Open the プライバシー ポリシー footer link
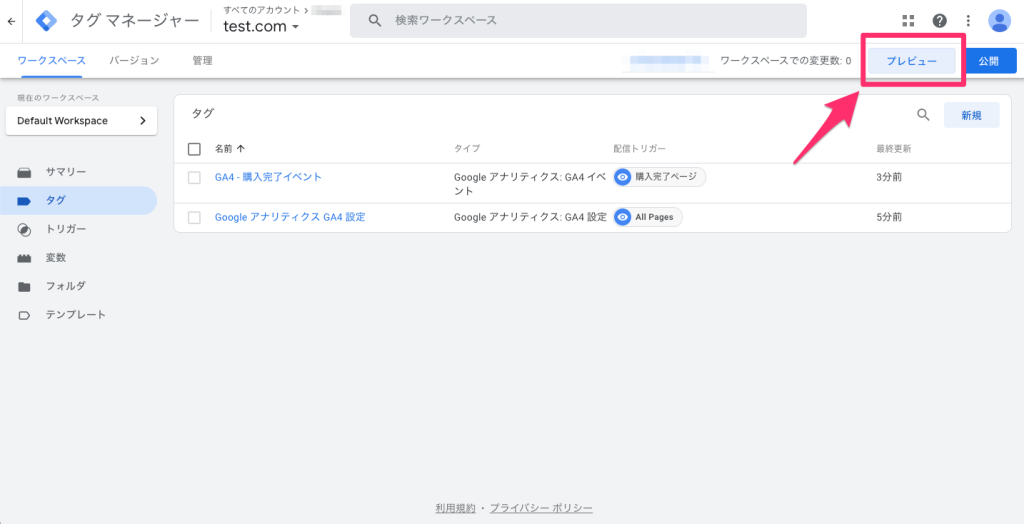This screenshot has height=524, width=1024. coord(541,508)
